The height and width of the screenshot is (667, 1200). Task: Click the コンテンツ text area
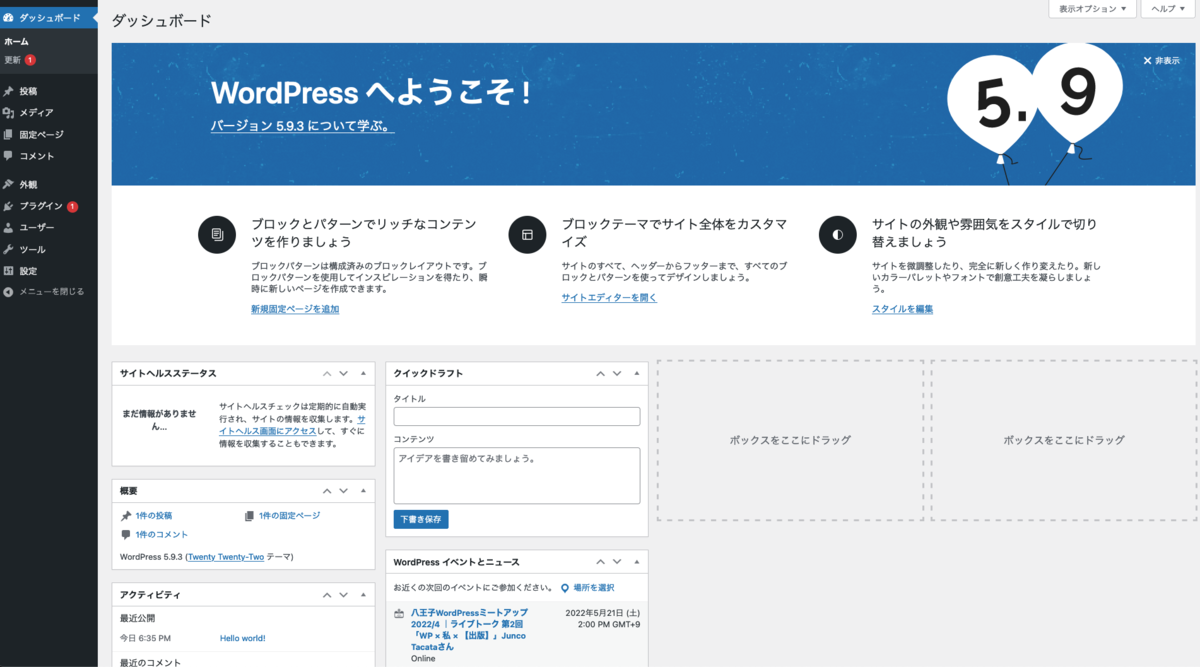click(517, 475)
